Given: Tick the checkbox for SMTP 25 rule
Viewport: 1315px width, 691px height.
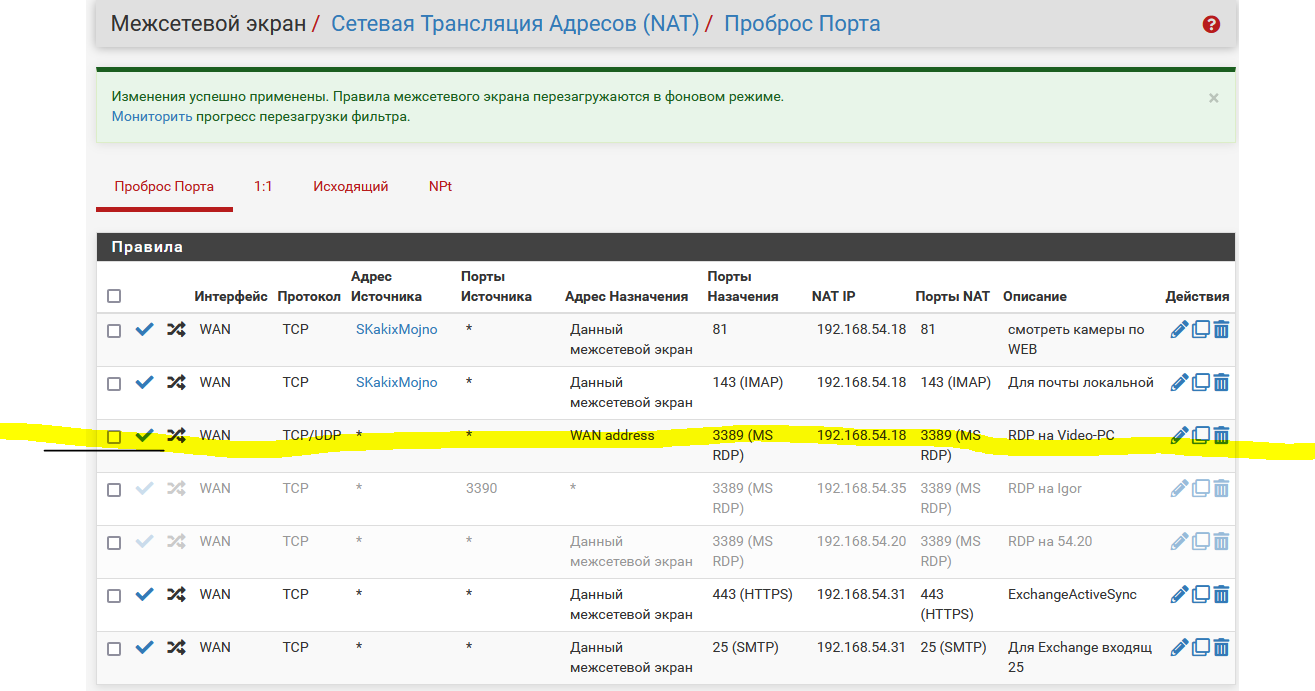Looking at the screenshot, I should 114,649.
